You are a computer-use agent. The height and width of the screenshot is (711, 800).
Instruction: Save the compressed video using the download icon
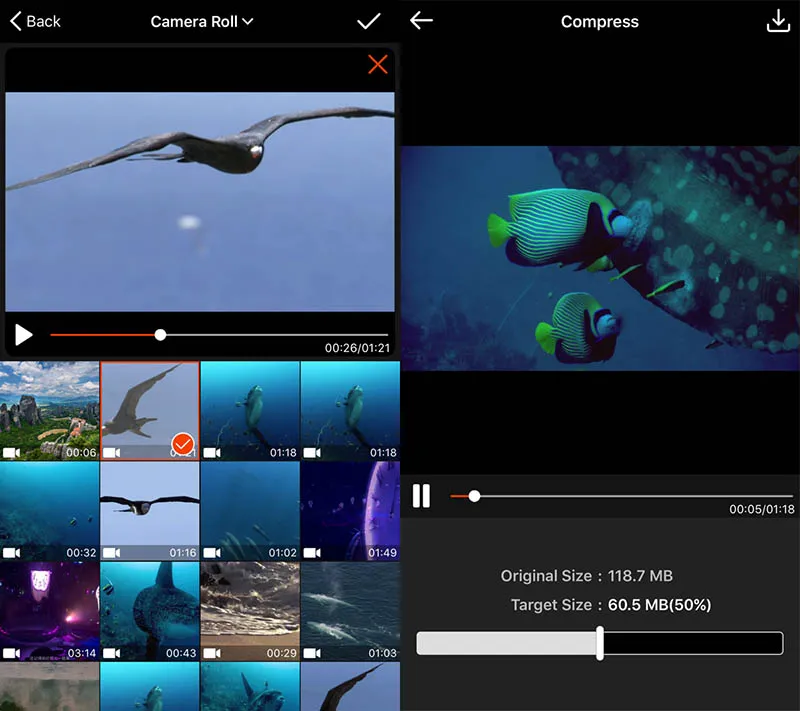pyautogui.click(x=779, y=20)
